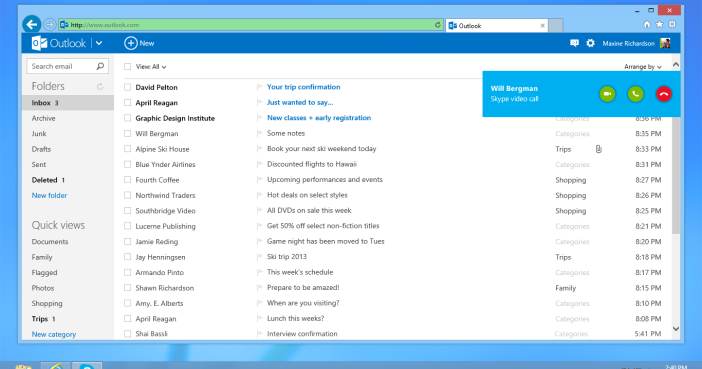Set Categories for Blue Ynder Airlines email
This screenshot has height=369, width=702.
point(572,164)
